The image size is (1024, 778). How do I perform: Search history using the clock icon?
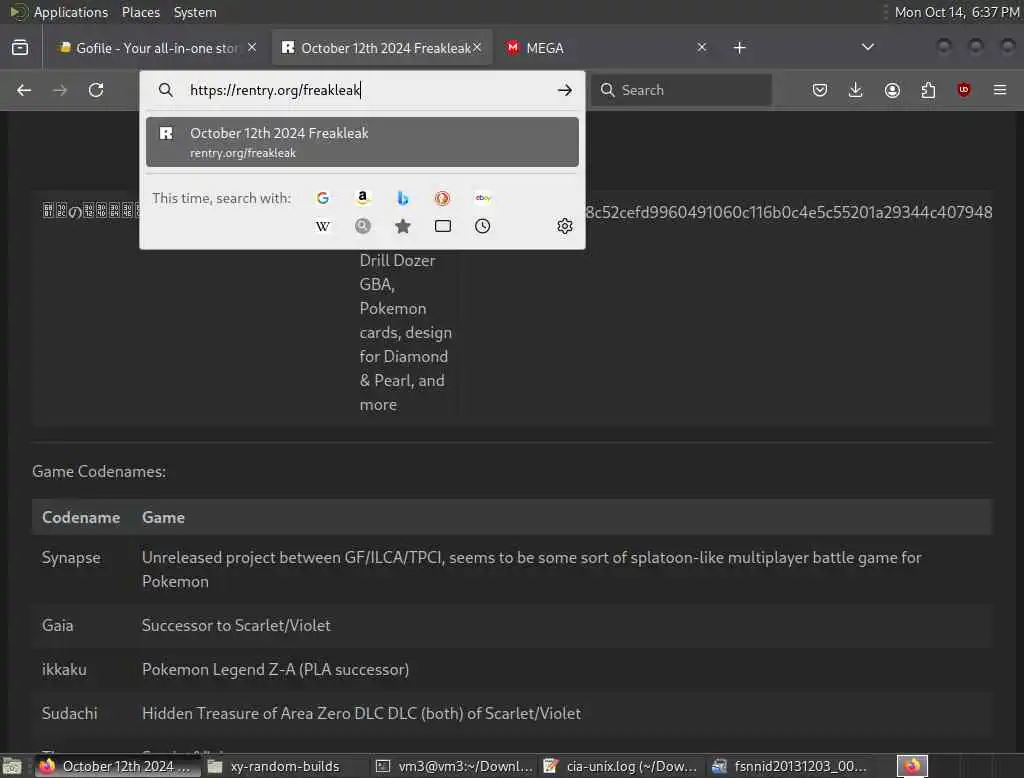click(x=483, y=226)
